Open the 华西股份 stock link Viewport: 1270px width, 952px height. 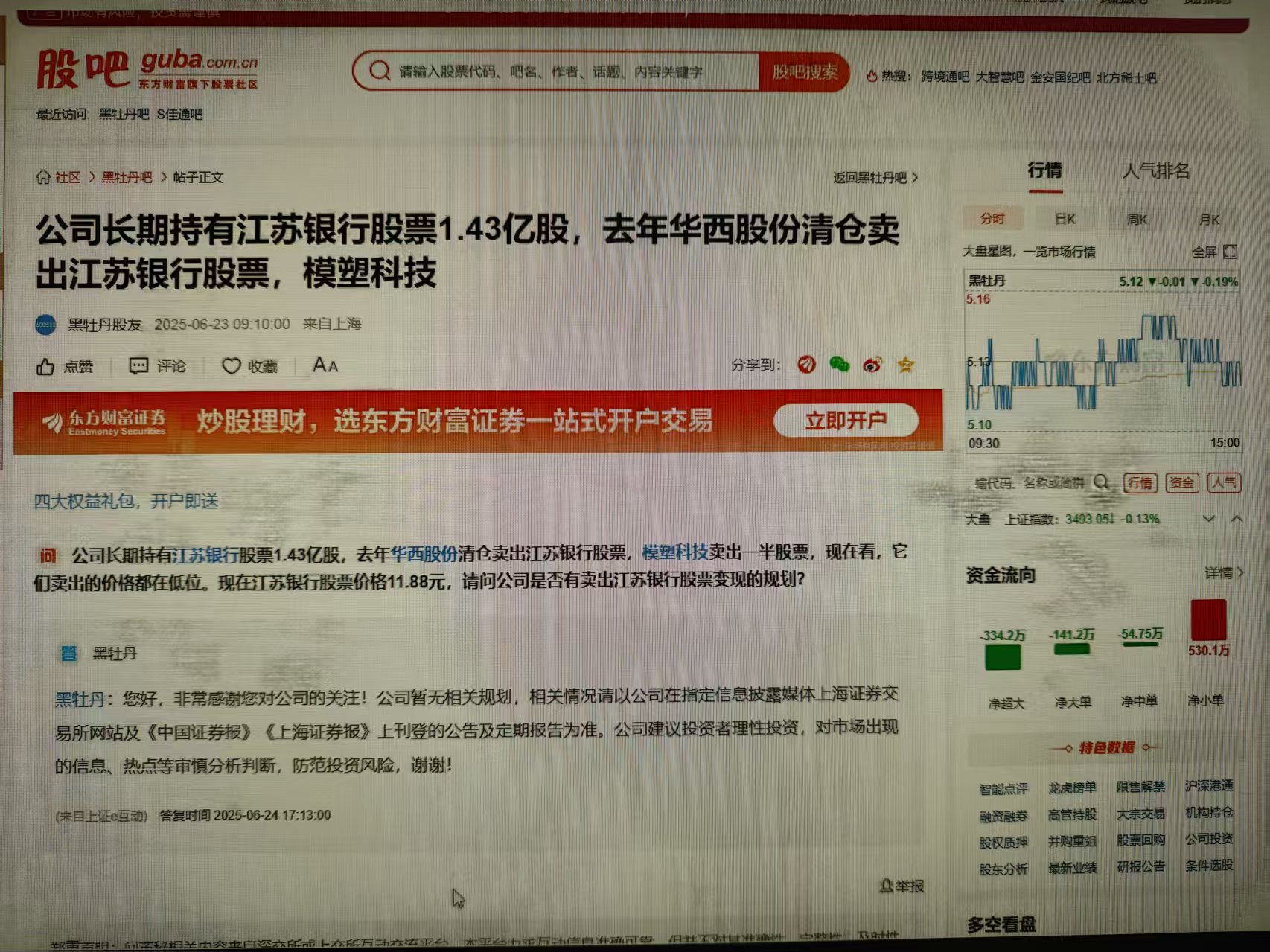click(424, 554)
